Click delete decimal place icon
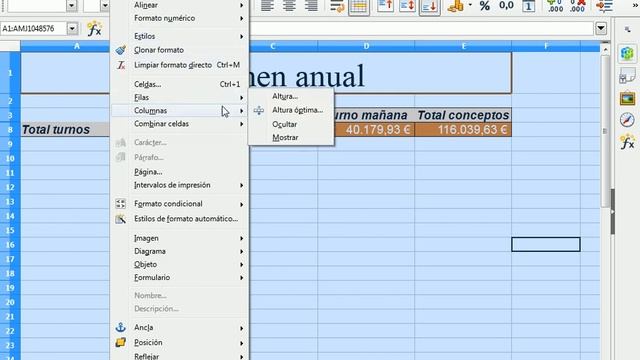The width and height of the screenshot is (640, 360). point(577,6)
